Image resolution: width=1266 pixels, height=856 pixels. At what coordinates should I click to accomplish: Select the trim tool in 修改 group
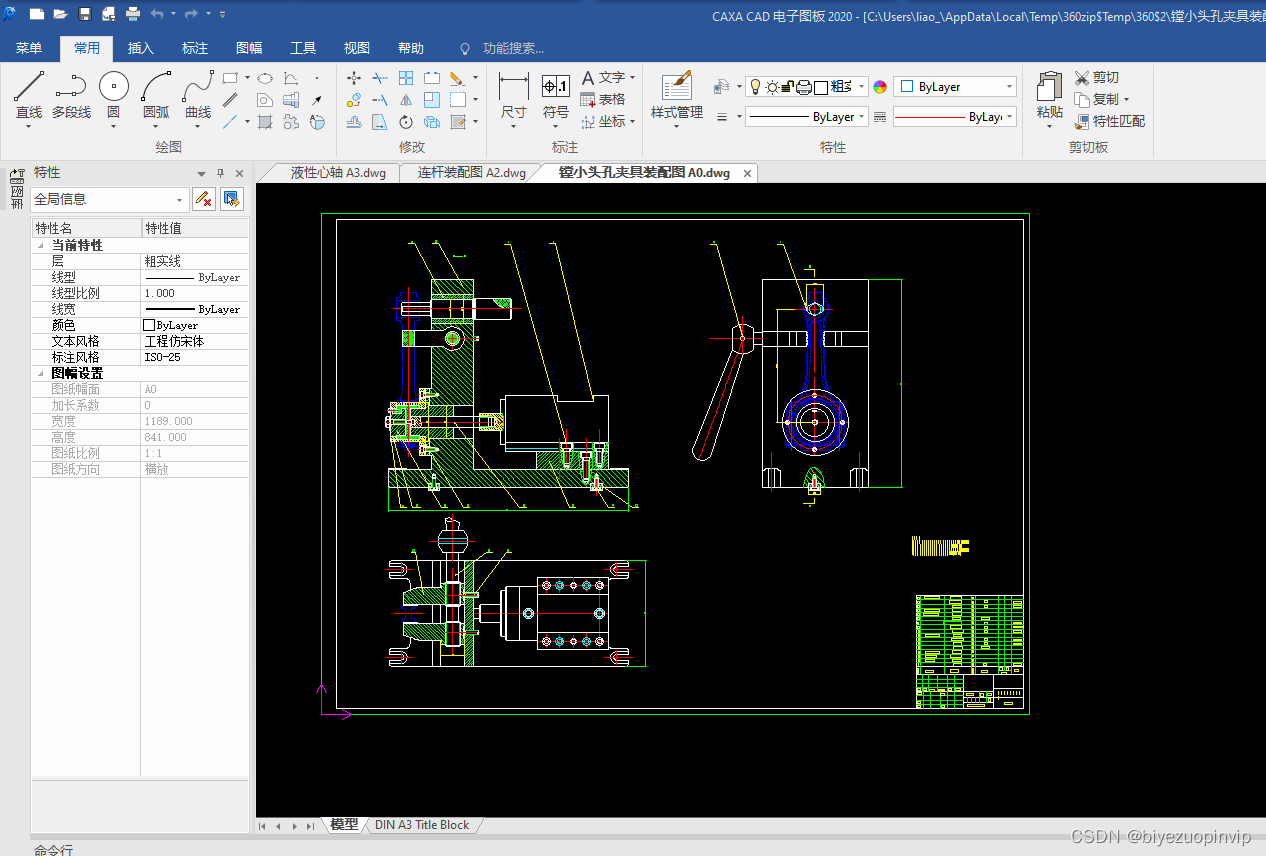click(380, 78)
